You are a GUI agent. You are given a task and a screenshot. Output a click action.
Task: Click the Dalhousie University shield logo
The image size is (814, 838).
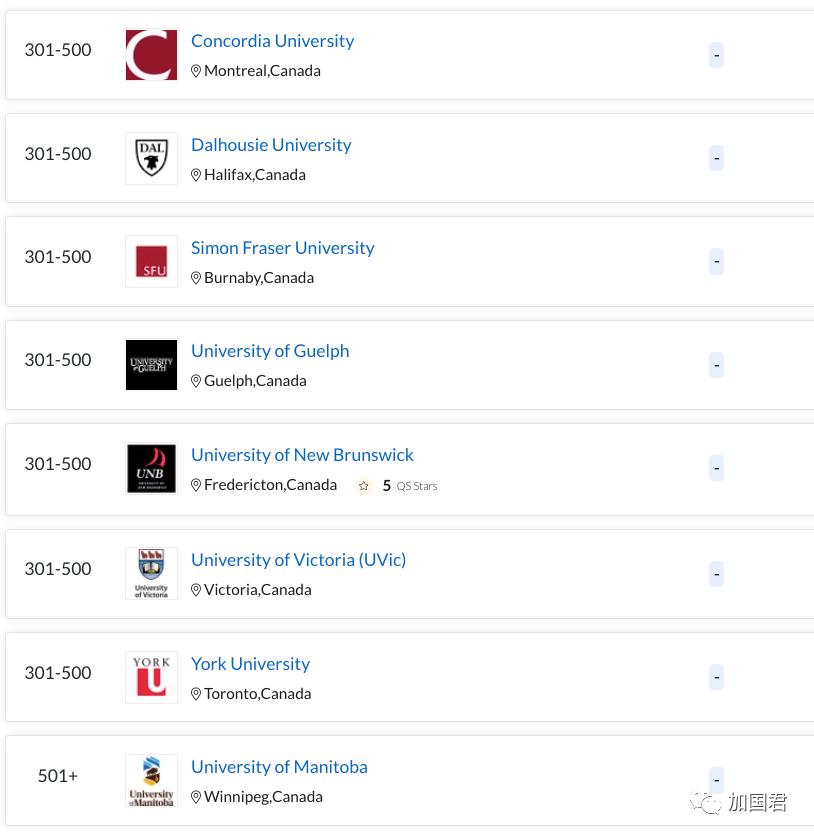pos(151,159)
